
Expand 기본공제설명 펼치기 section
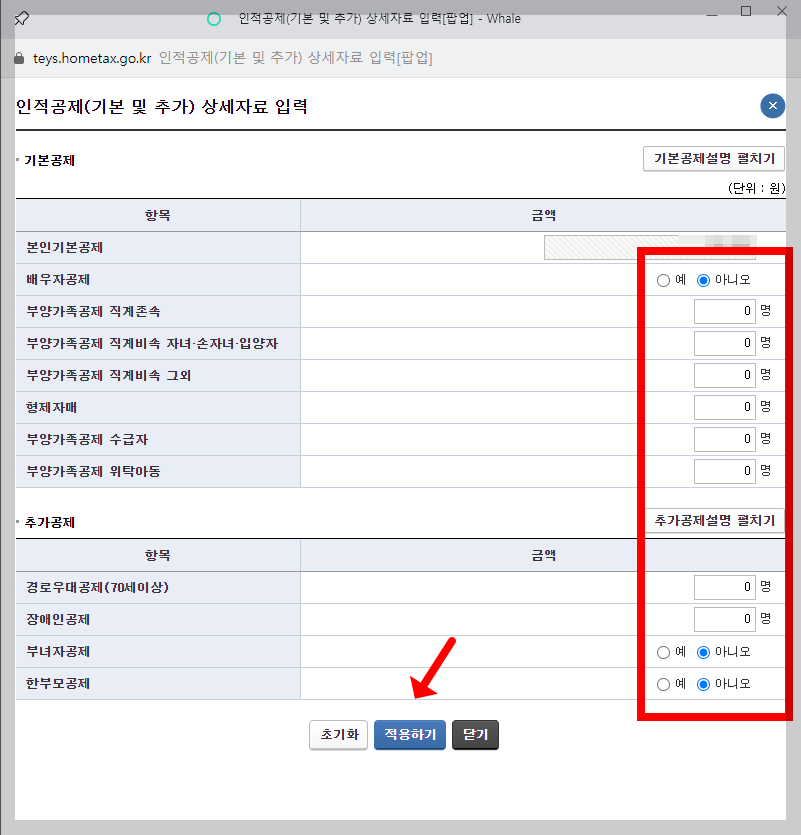(713, 158)
